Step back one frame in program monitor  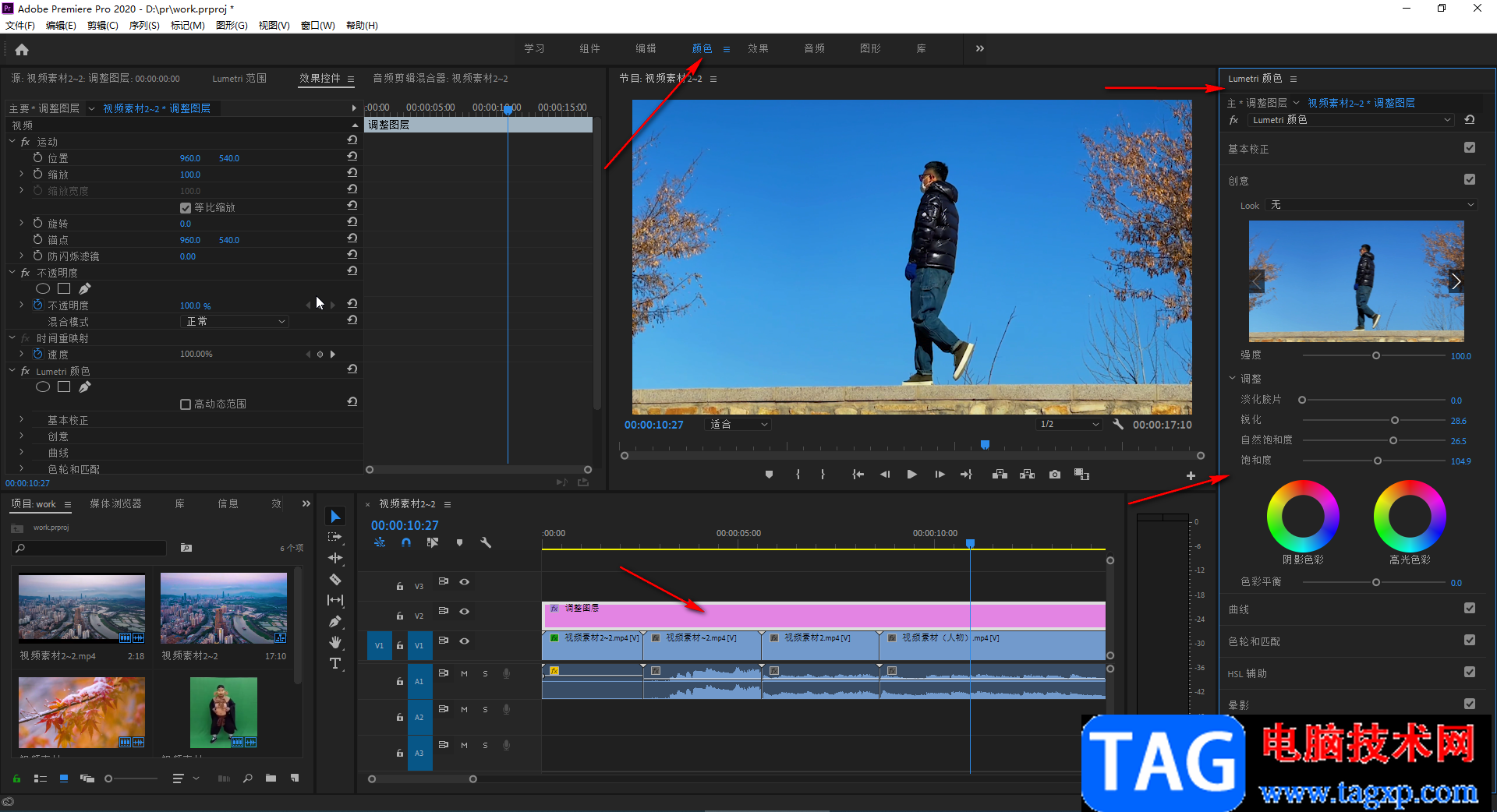tap(885, 475)
